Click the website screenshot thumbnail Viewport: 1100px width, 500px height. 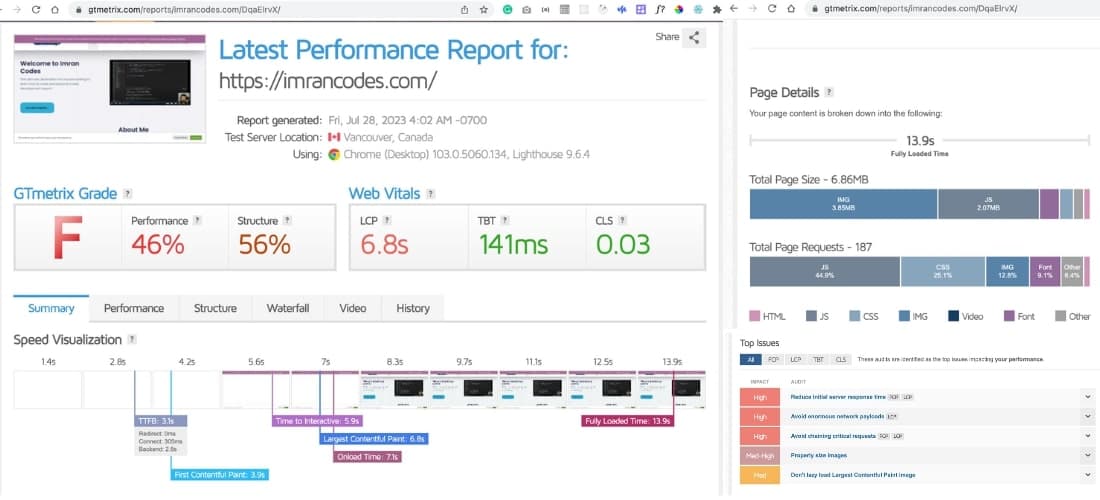pos(109,89)
